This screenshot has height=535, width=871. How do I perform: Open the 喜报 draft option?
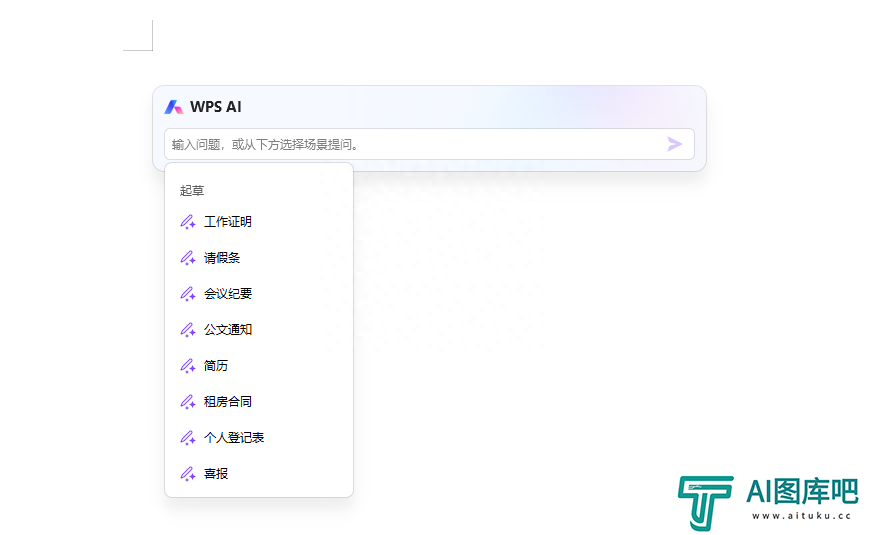click(x=259, y=474)
